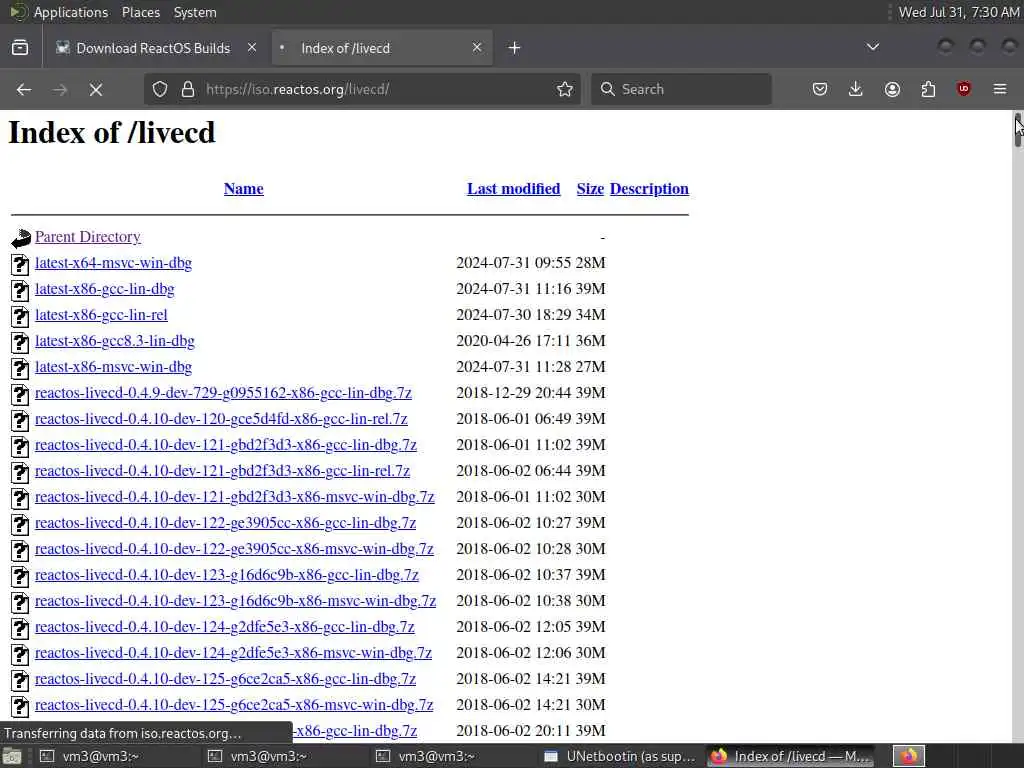Image resolution: width=1024 pixels, height=768 pixels.
Task: Open the Downloads panel
Action: point(856,89)
